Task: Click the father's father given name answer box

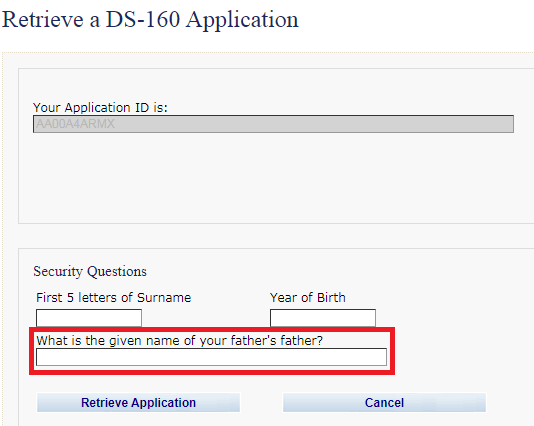Action: pos(211,357)
